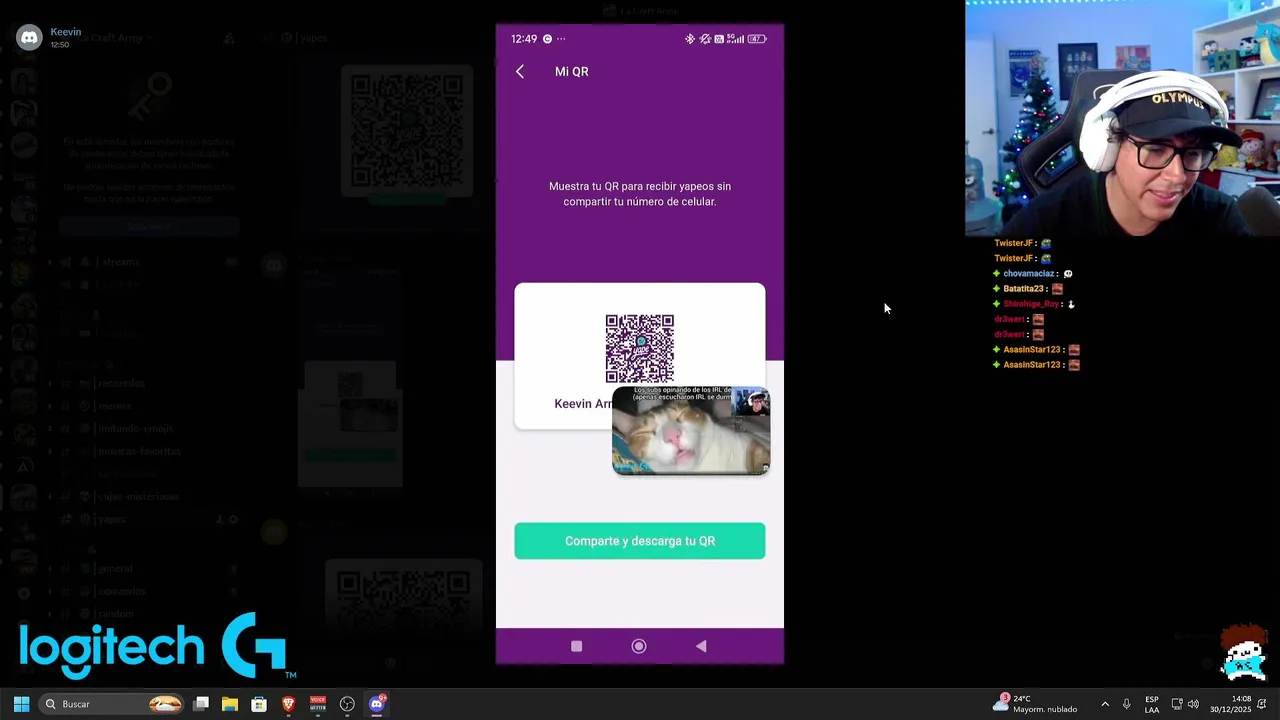Tap the Android recent apps square button
Viewport: 1280px width, 720px height.
tap(577, 647)
